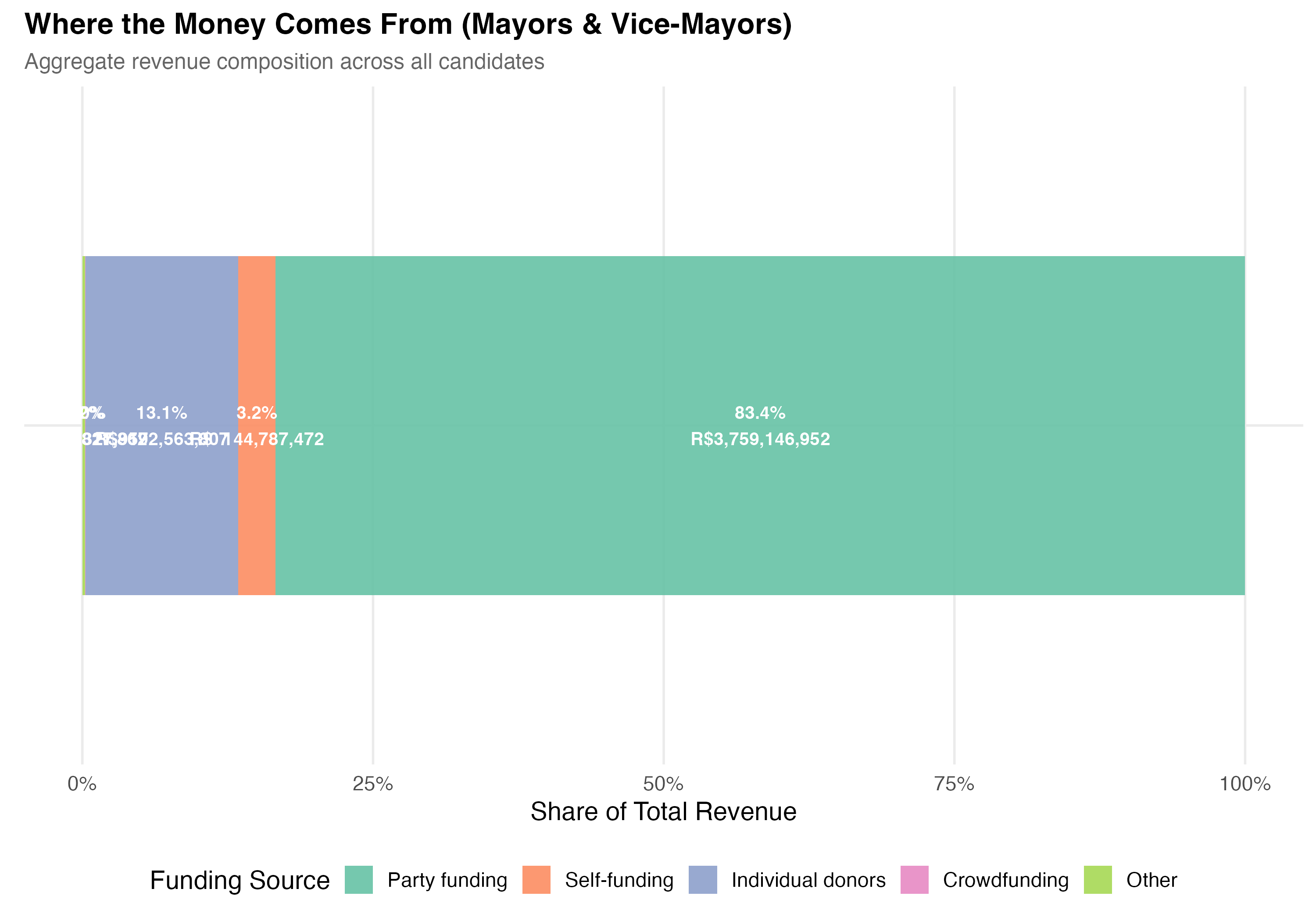The image size is (1316, 921).
Task: Click the blue Individual donors bar segment
Action: click(161, 516)
